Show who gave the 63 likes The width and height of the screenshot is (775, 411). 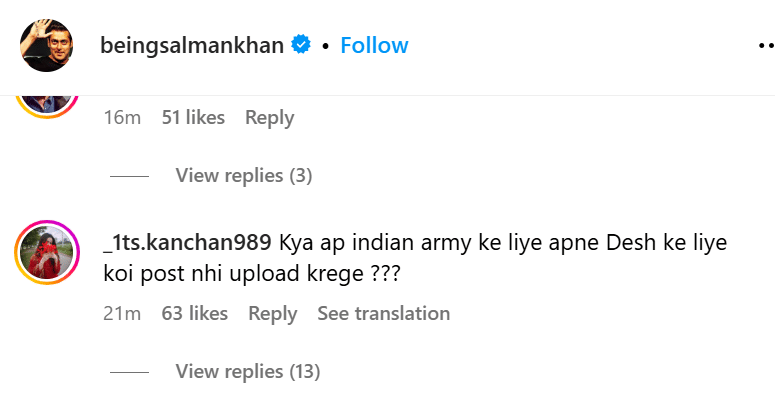[x=195, y=314]
